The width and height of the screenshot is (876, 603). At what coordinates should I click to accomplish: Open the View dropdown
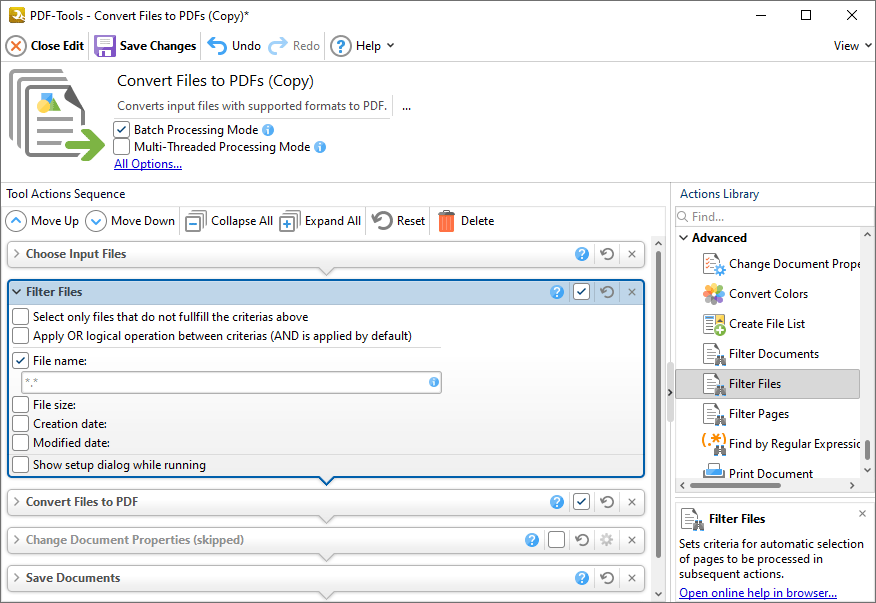click(849, 45)
